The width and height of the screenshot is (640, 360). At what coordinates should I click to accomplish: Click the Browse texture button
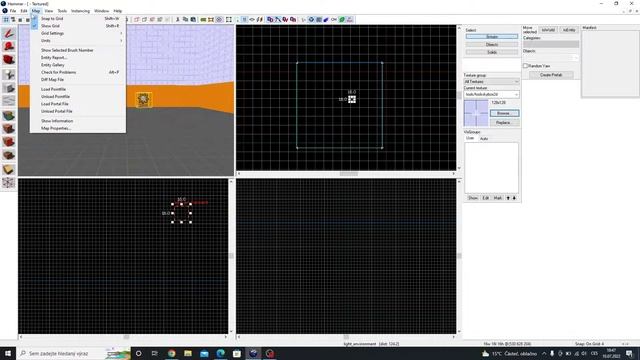pyautogui.click(x=504, y=113)
